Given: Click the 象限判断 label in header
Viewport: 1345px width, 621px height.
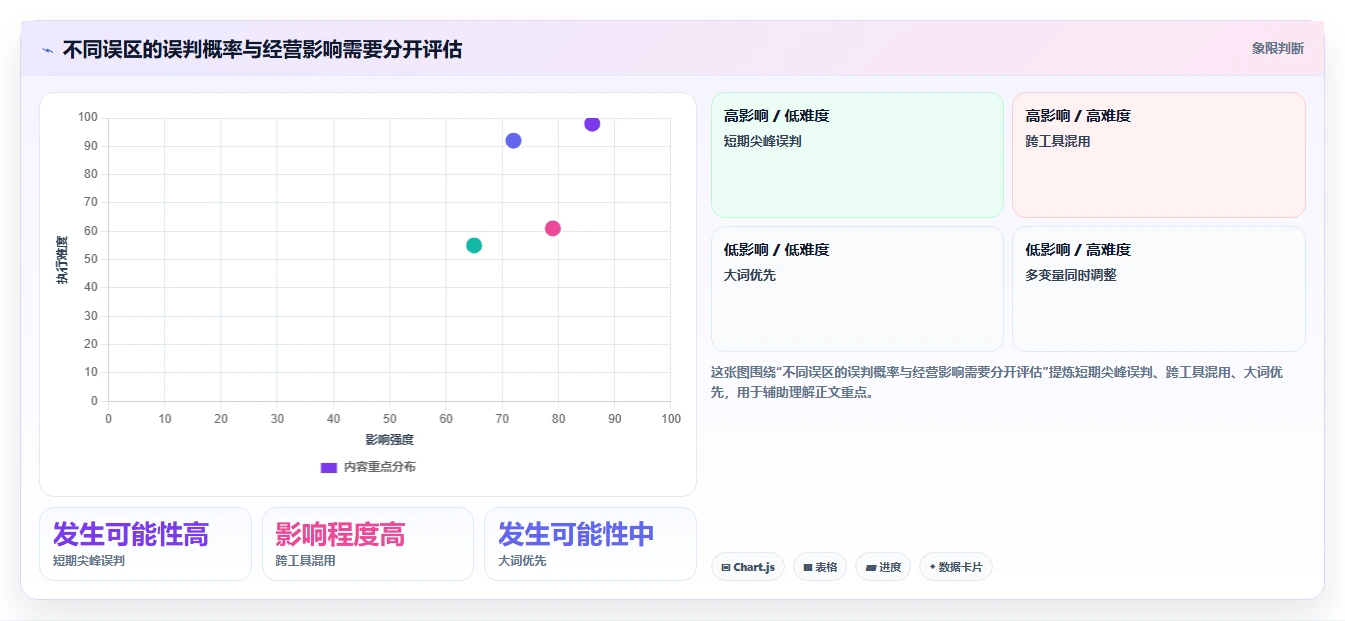Looking at the screenshot, I should point(1277,48).
